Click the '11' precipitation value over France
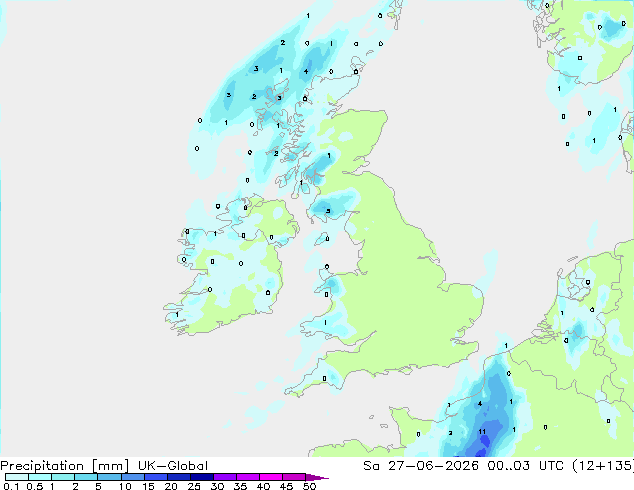The image size is (634, 490). click(482, 432)
